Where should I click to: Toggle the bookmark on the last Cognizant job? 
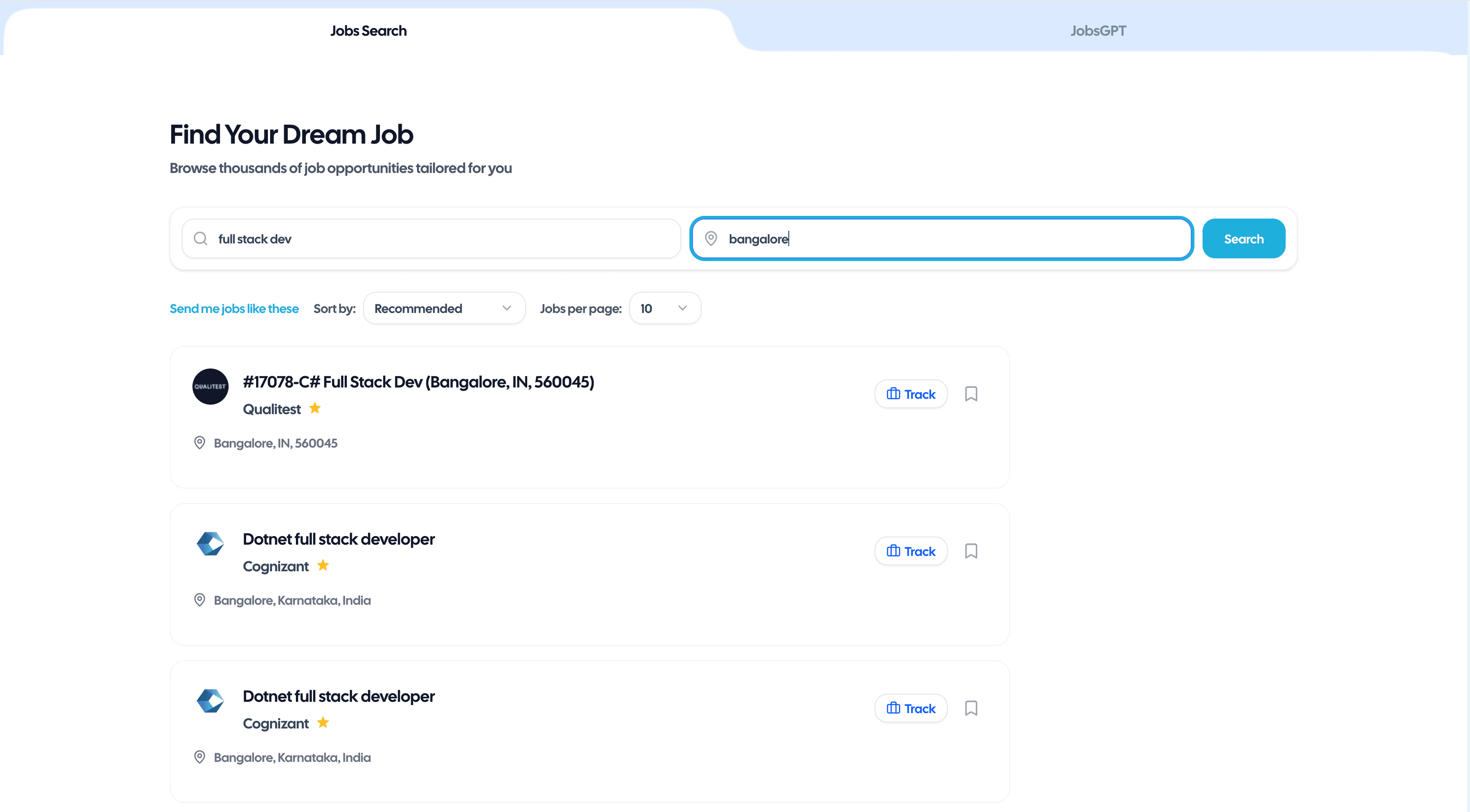coord(972,708)
